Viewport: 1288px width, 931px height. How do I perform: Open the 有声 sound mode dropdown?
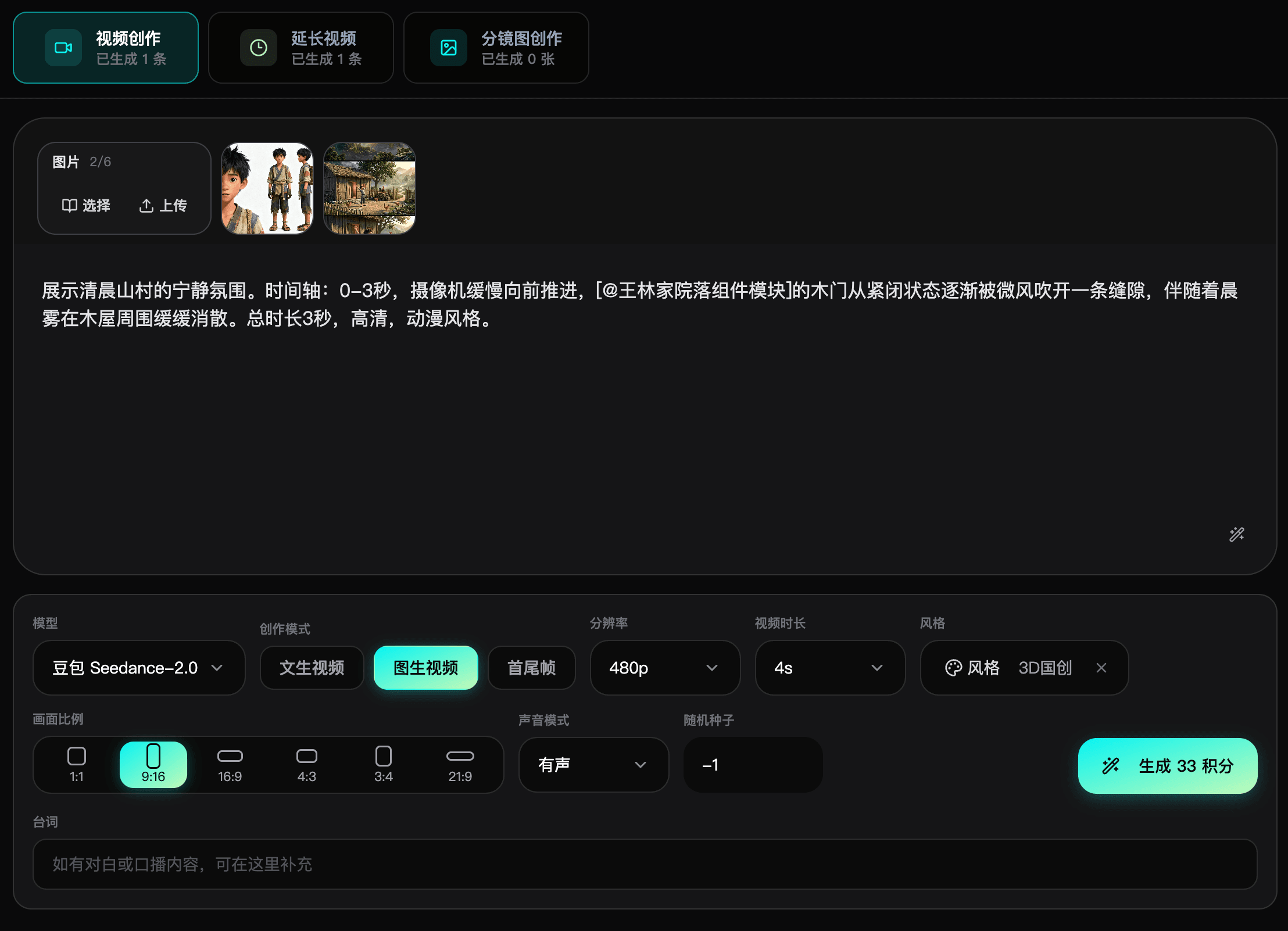[593, 765]
